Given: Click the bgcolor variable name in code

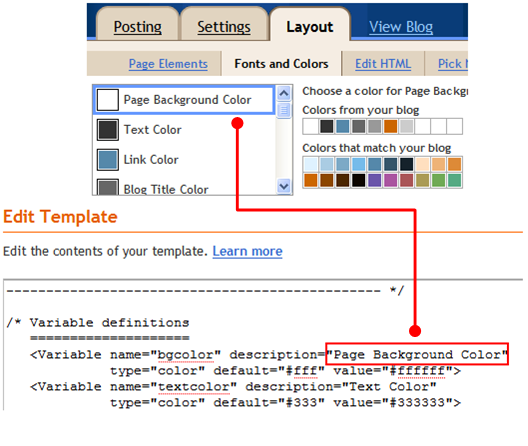Looking at the screenshot, I should coord(186,355).
